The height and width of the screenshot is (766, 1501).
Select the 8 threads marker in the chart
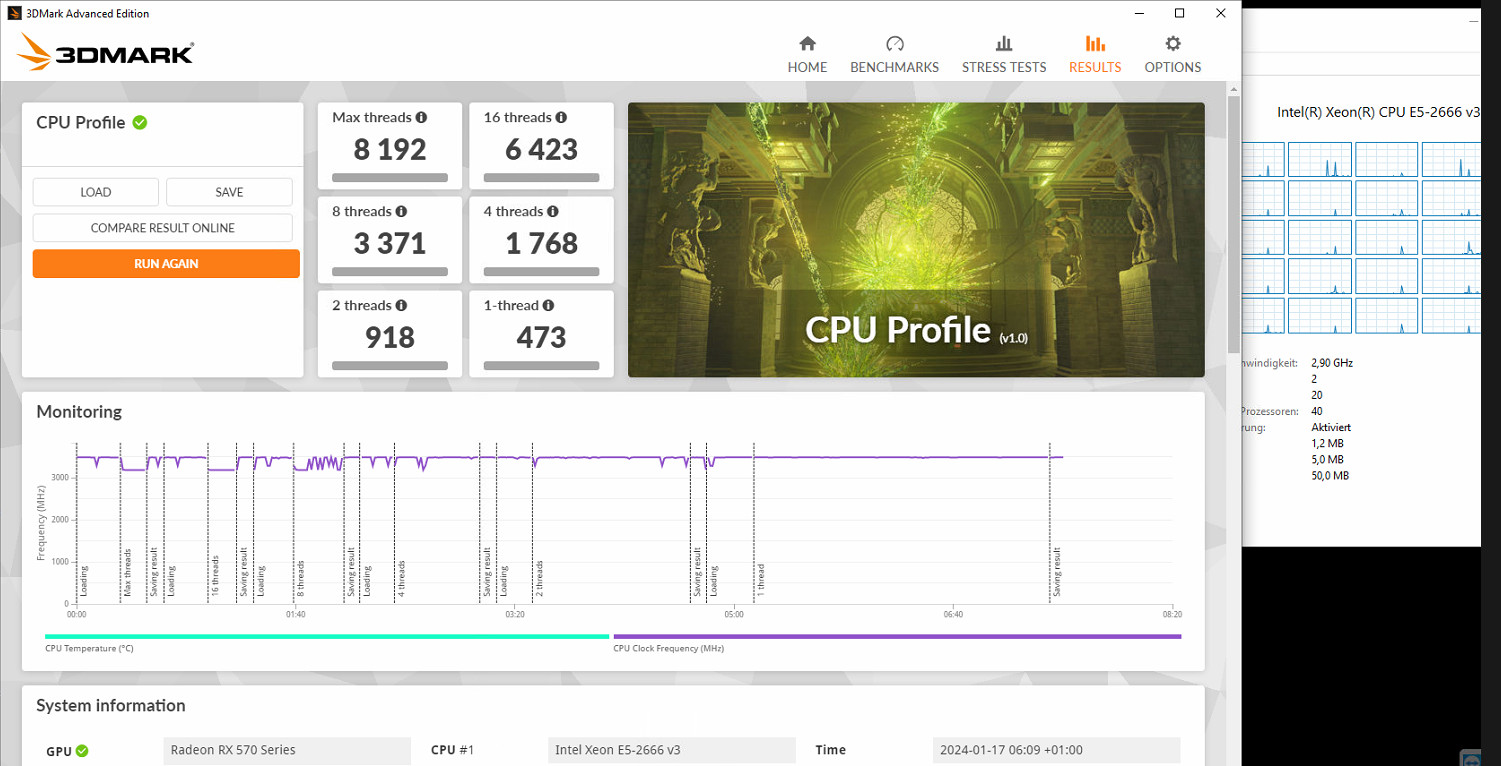(300, 579)
